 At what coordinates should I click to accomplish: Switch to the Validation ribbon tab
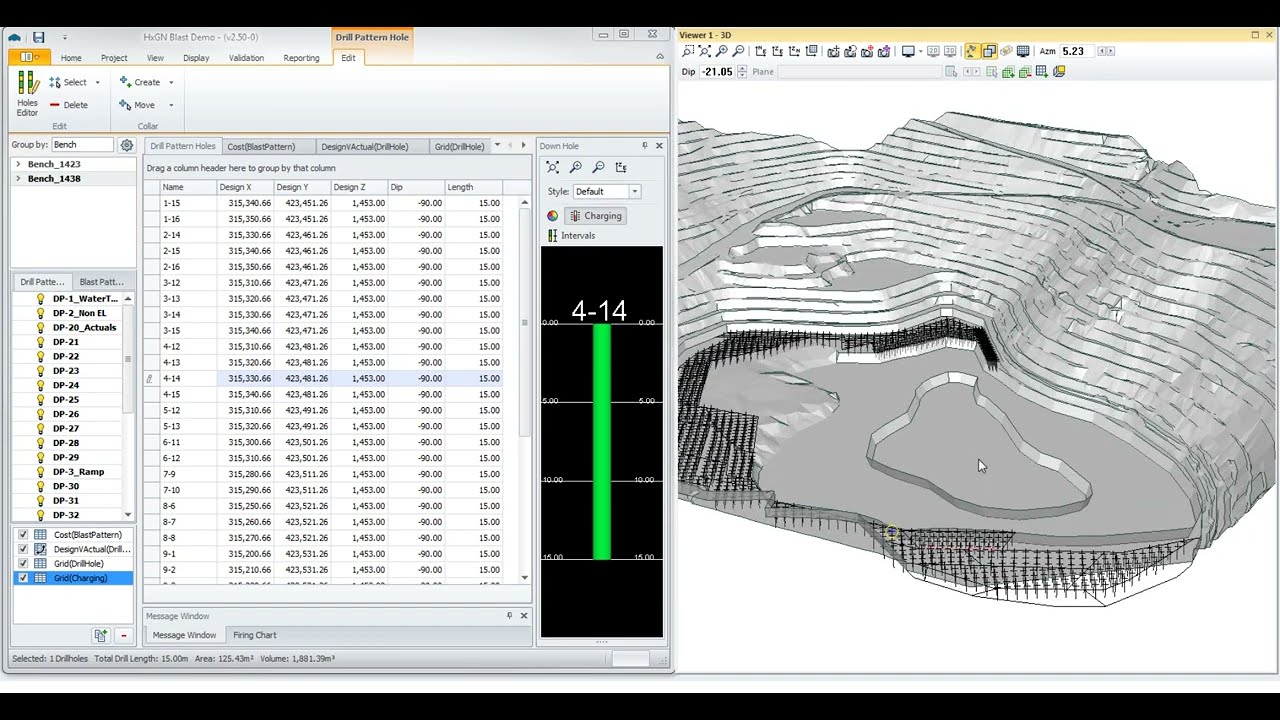[246, 58]
